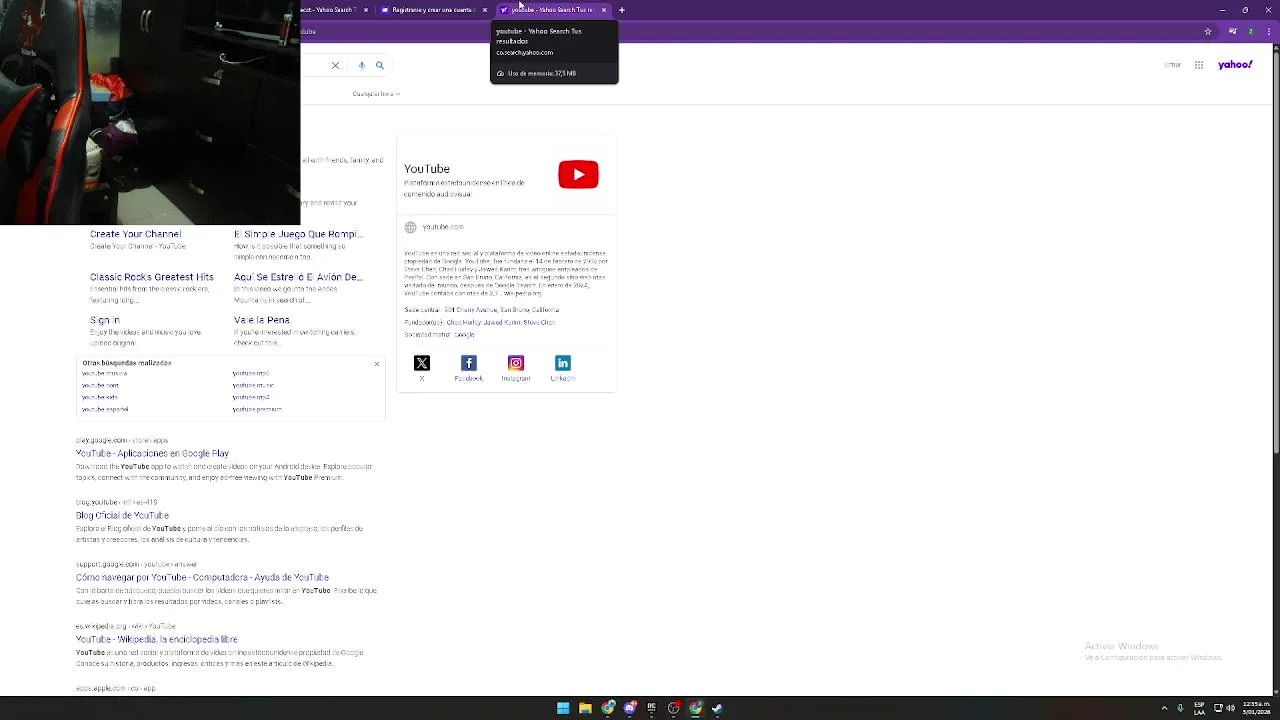This screenshot has width=1280, height=720.
Task: Open YouTube's Instagram profile icon
Action: pos(516,363)
